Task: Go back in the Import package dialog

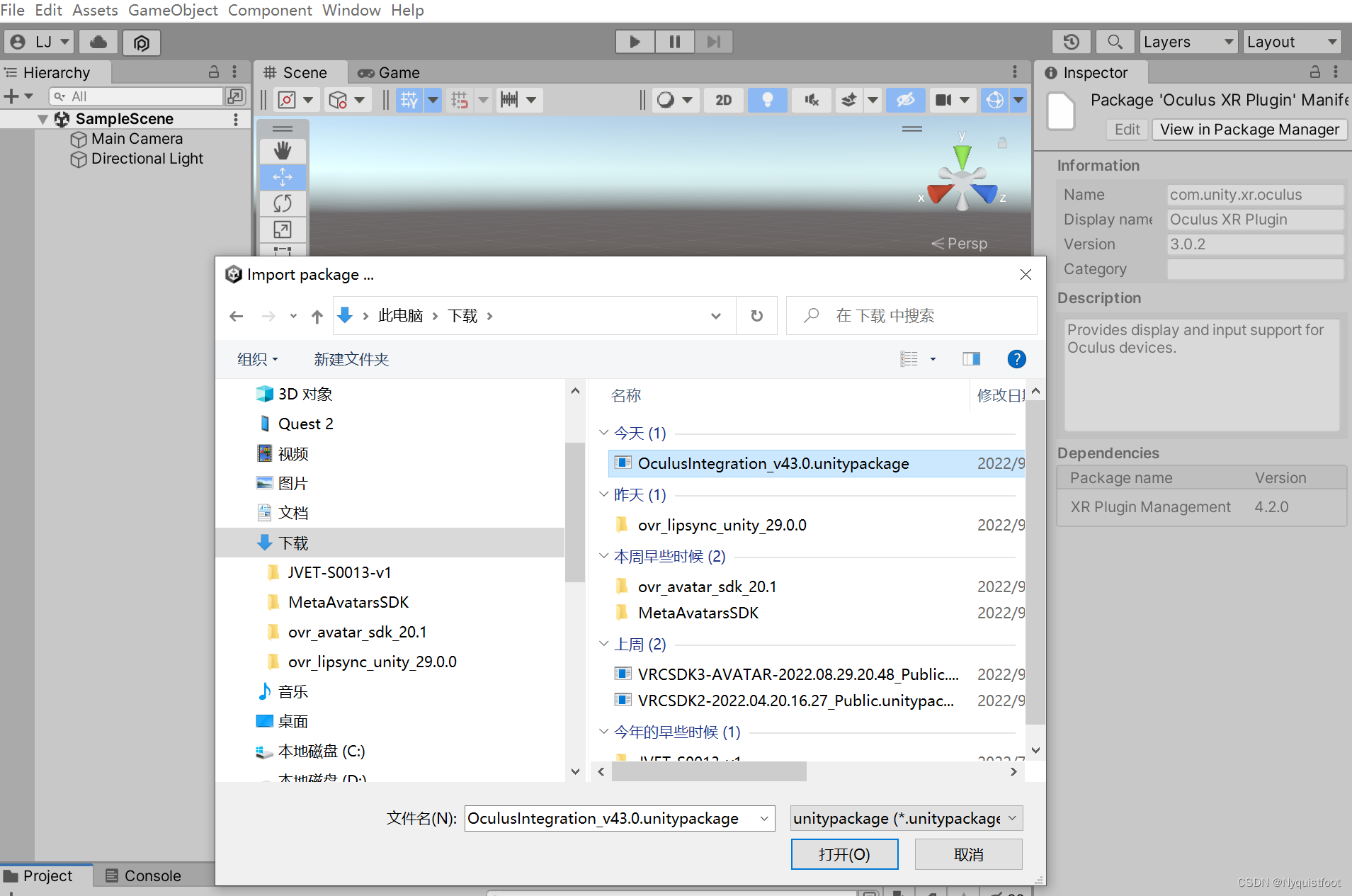Action: 237,316
